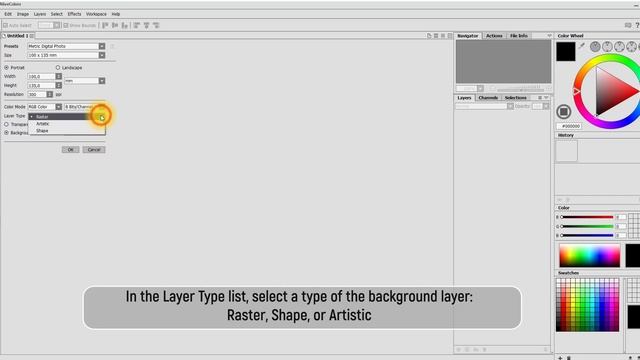640x360 pixels.
Task: Click the red channel slider
Action: click(x=587, y=217)
